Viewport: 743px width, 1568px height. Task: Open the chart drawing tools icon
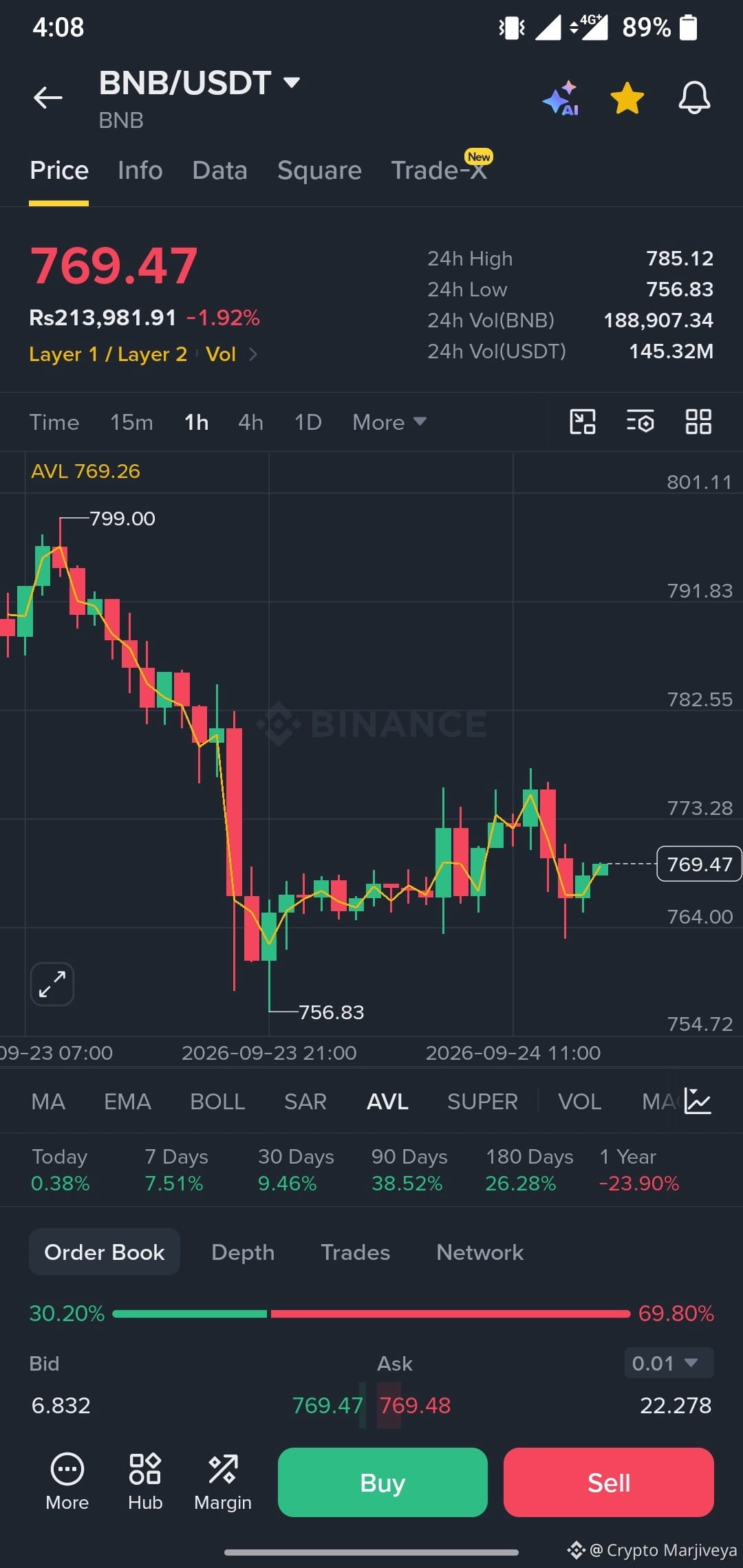(x=583, y=422)
